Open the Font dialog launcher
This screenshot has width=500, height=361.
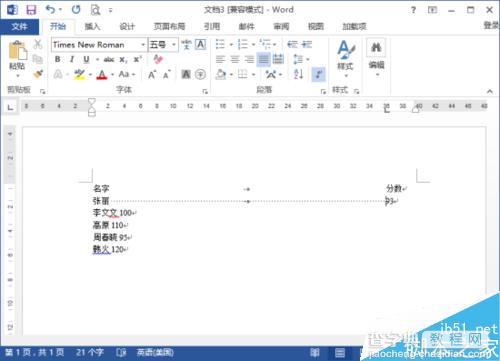(x=205, y=91)
